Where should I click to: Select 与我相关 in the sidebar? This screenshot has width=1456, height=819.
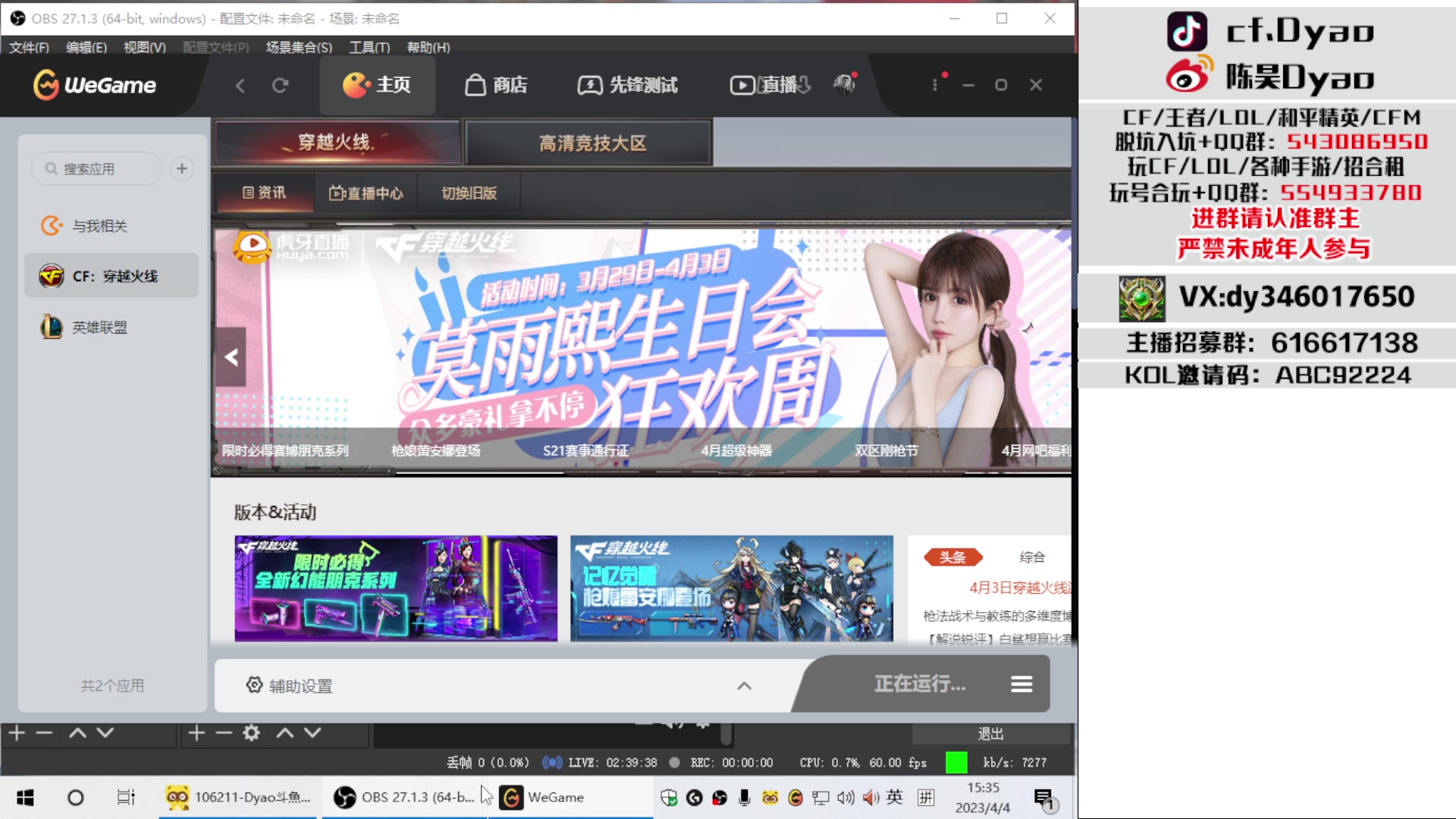pyautogui.click(x=111, y=226)
